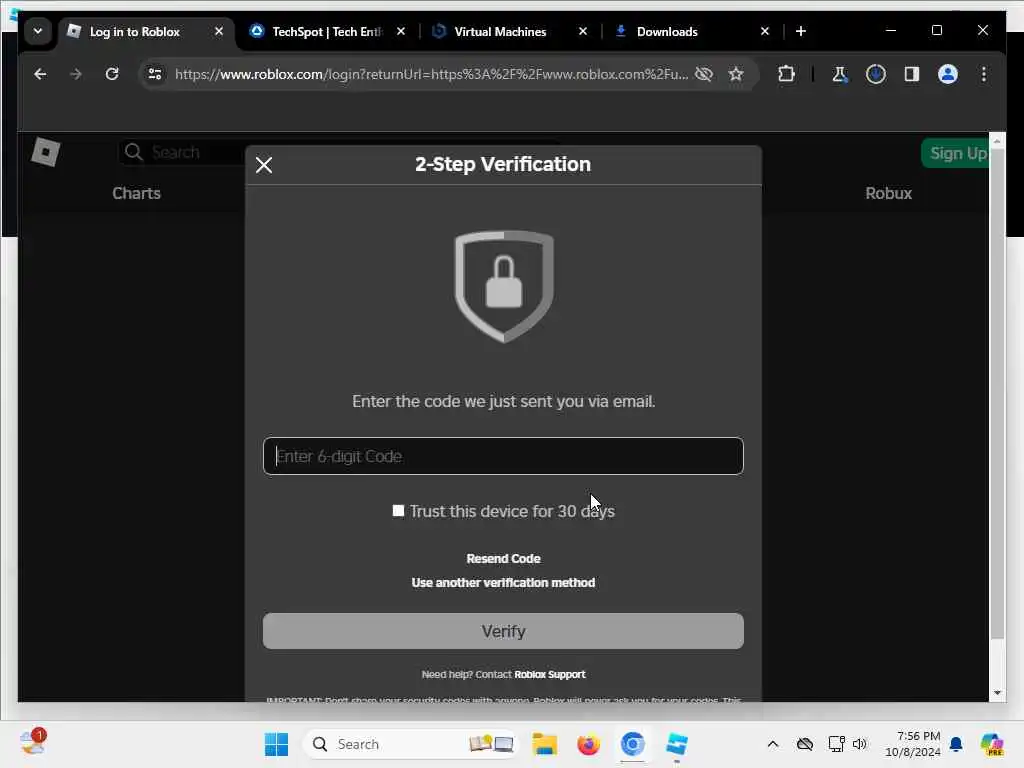Open the Windows Start menu
This screenshot has height=768, width=1024.
coord(276,744)
